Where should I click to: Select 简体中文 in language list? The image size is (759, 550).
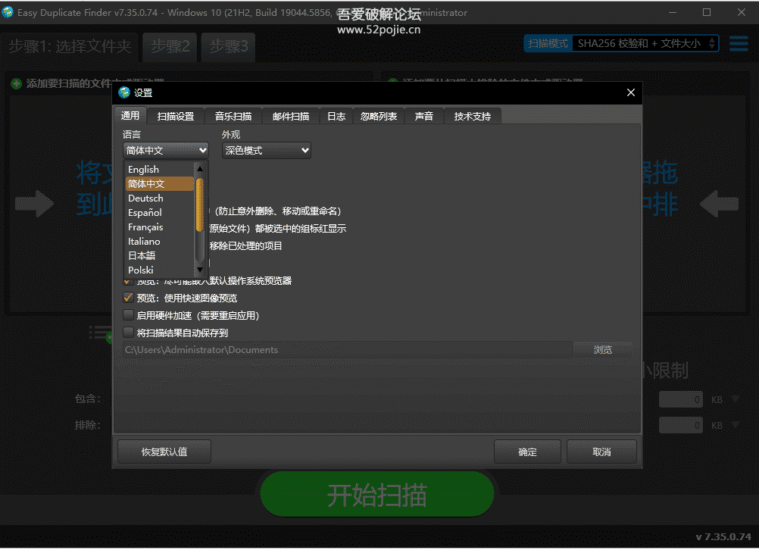[x=160, y=184]
